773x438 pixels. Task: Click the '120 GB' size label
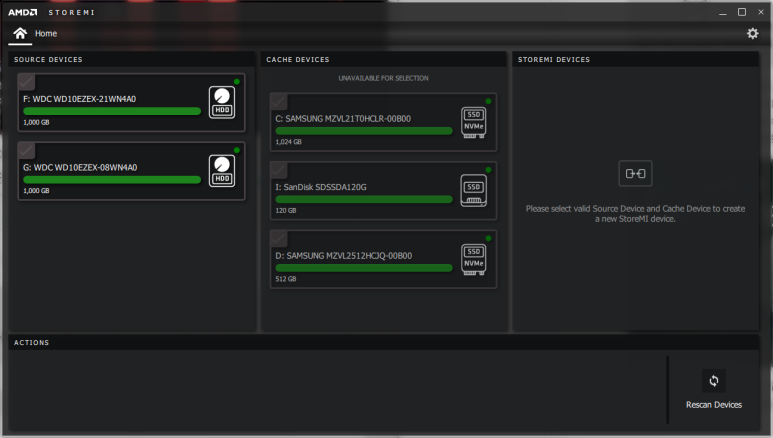coord(286,211)
